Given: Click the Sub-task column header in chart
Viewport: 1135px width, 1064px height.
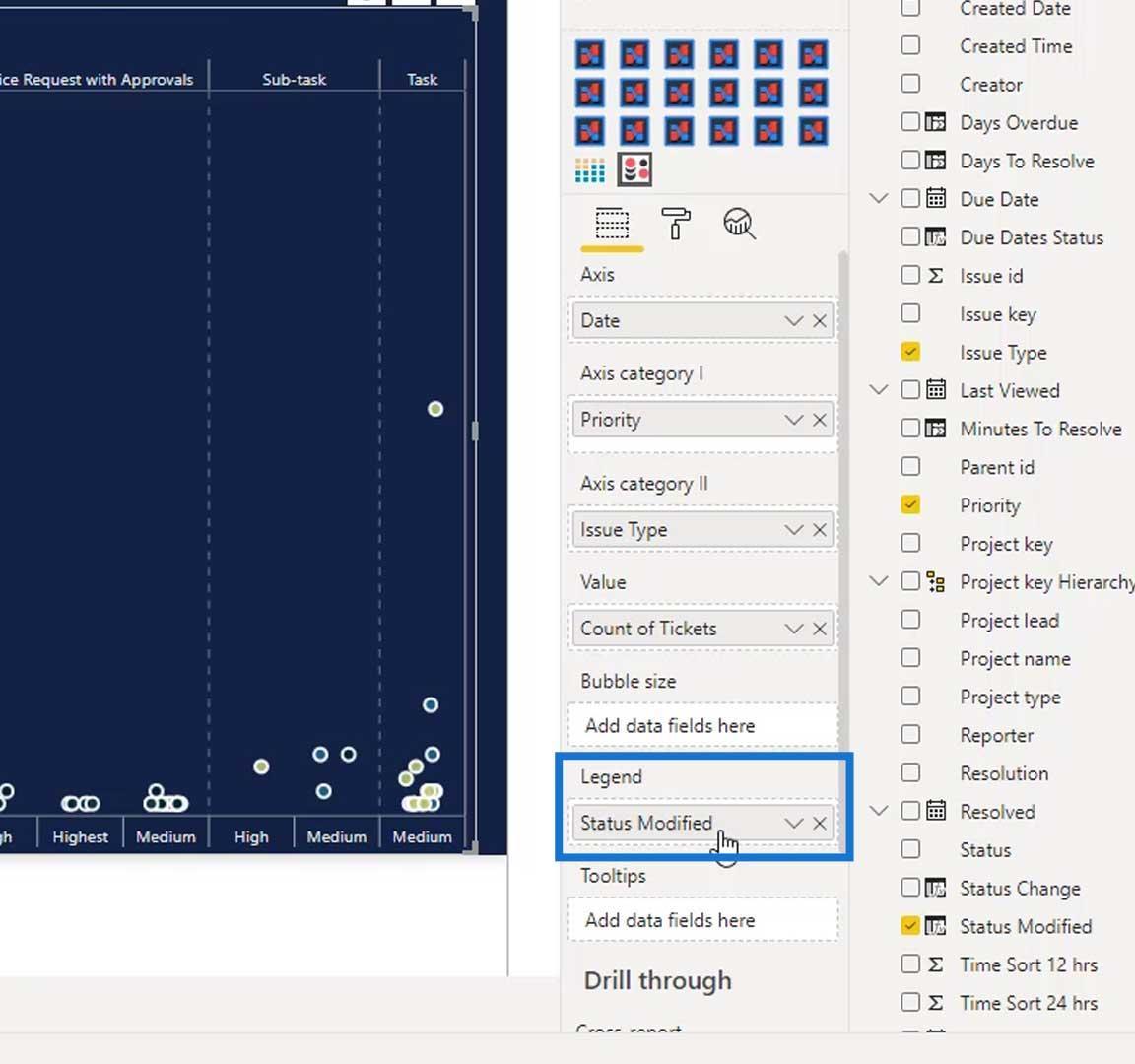Looking at the screenshot, I should (294, 80).
